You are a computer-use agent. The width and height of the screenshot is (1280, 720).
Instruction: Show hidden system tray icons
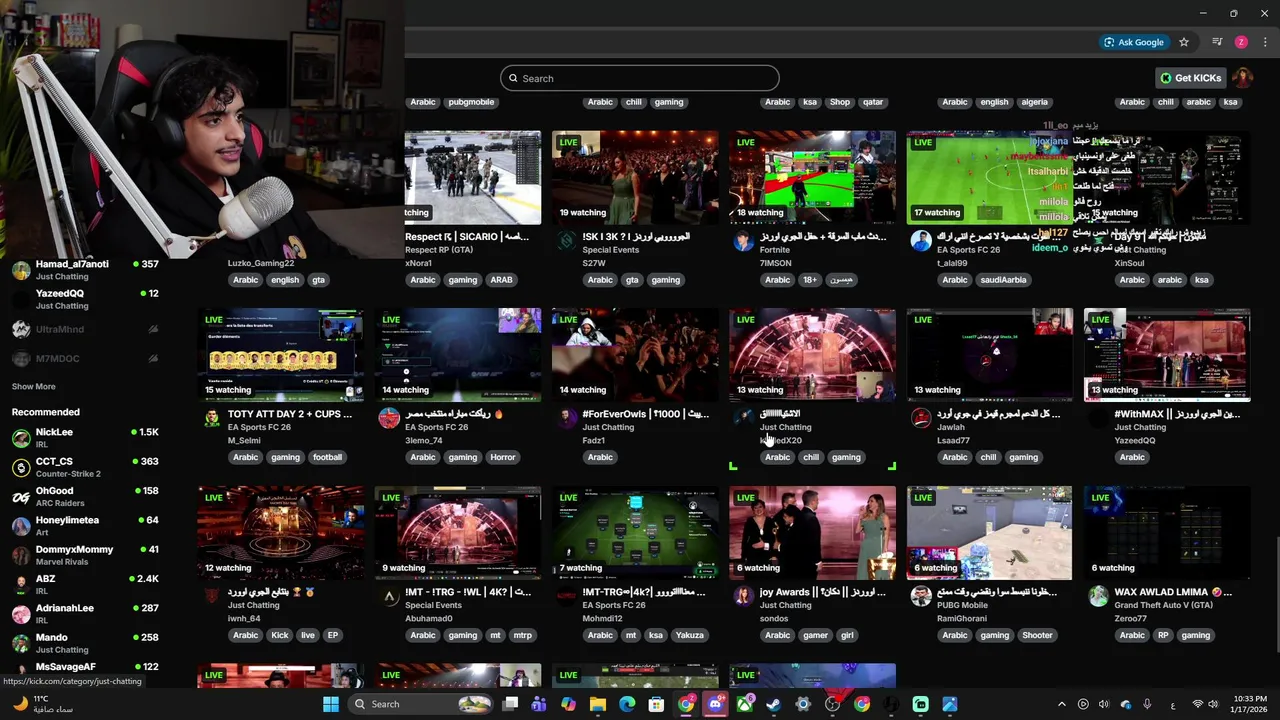pos(1062,704)
